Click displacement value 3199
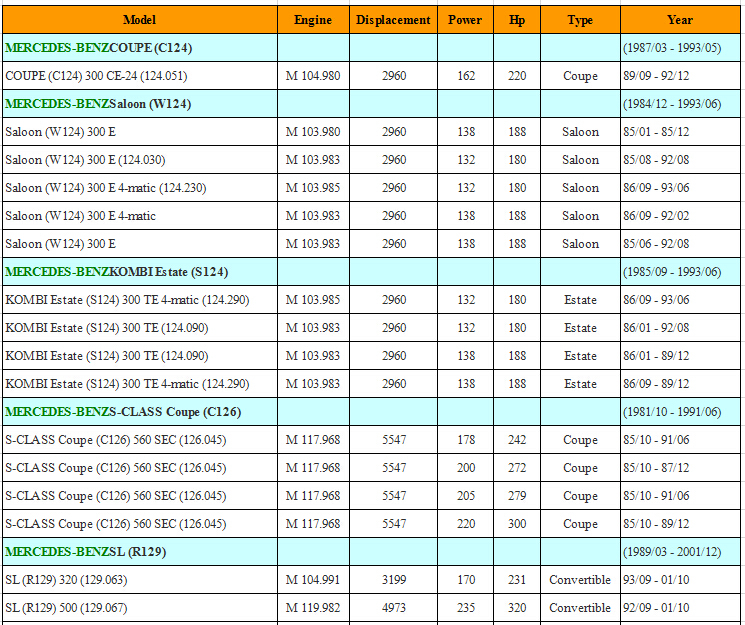Image resolution: width=745 pixels, height=625 pixels. [394, 580]
